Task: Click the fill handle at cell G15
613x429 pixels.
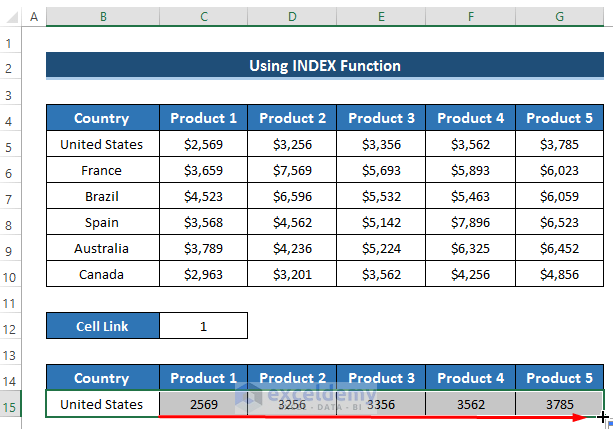Action: pos(603,416)
